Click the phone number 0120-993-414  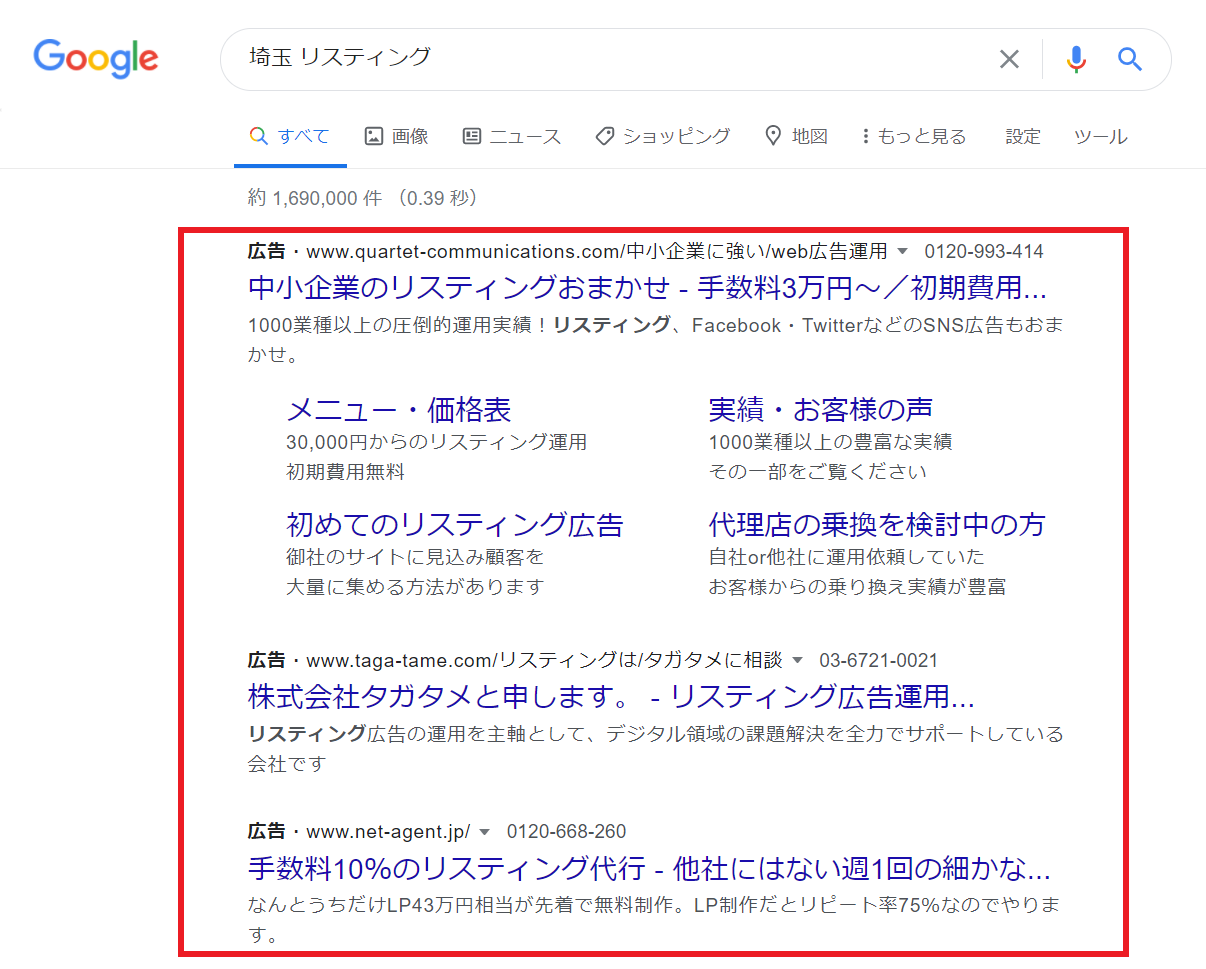pyautogui.click(x=984, y=252)
